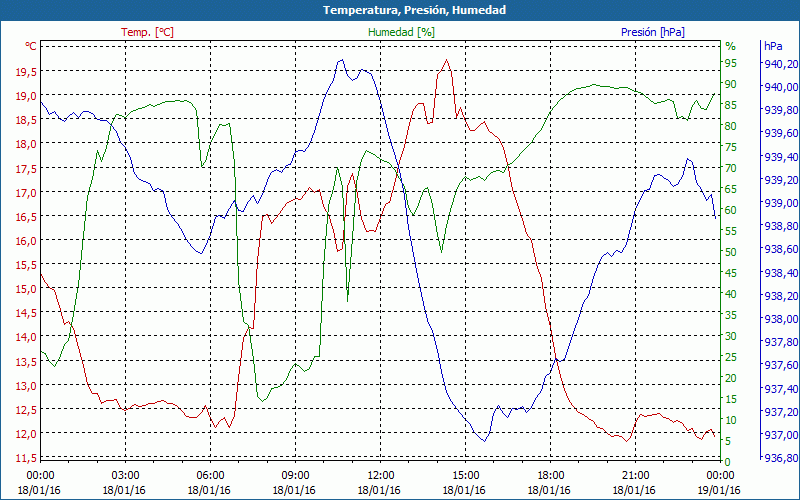Click the 936,80 pressure axis value

(781, 458)
